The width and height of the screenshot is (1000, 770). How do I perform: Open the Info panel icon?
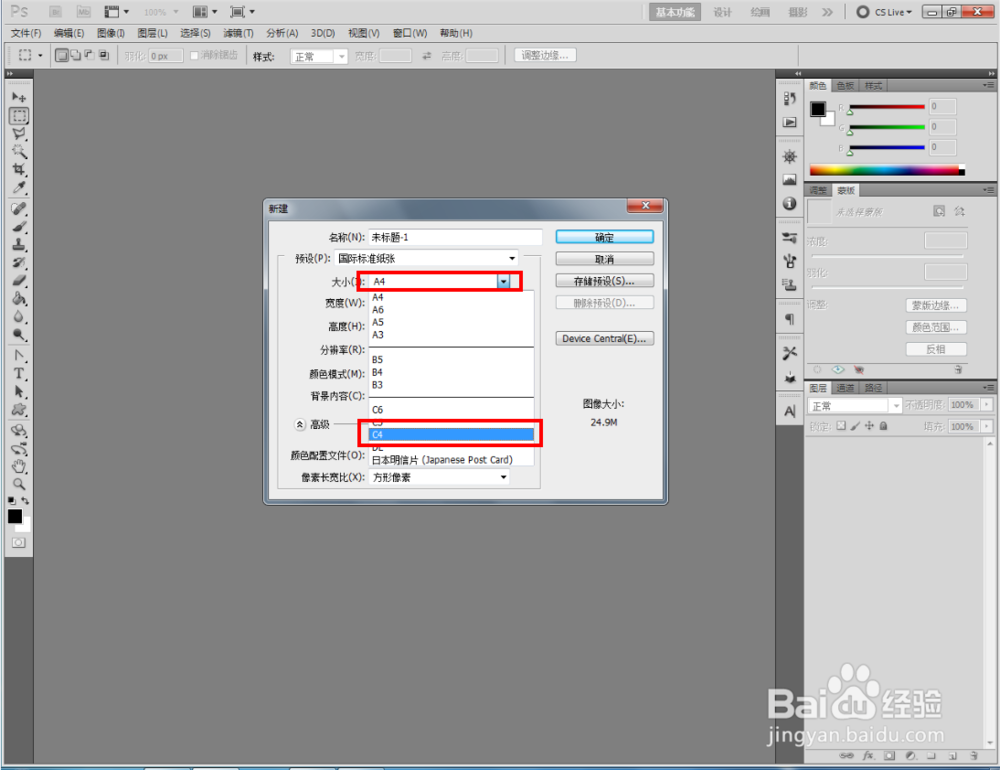790,204
